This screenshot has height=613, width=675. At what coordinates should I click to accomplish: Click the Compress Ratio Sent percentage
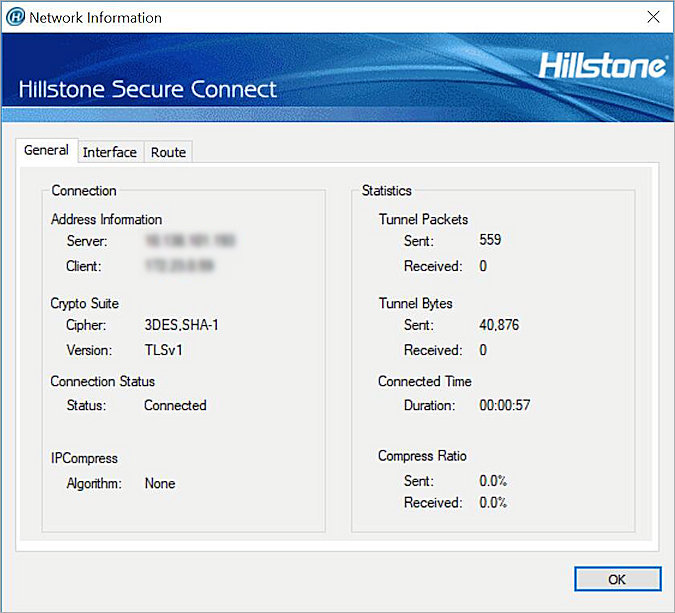point(493,480)
